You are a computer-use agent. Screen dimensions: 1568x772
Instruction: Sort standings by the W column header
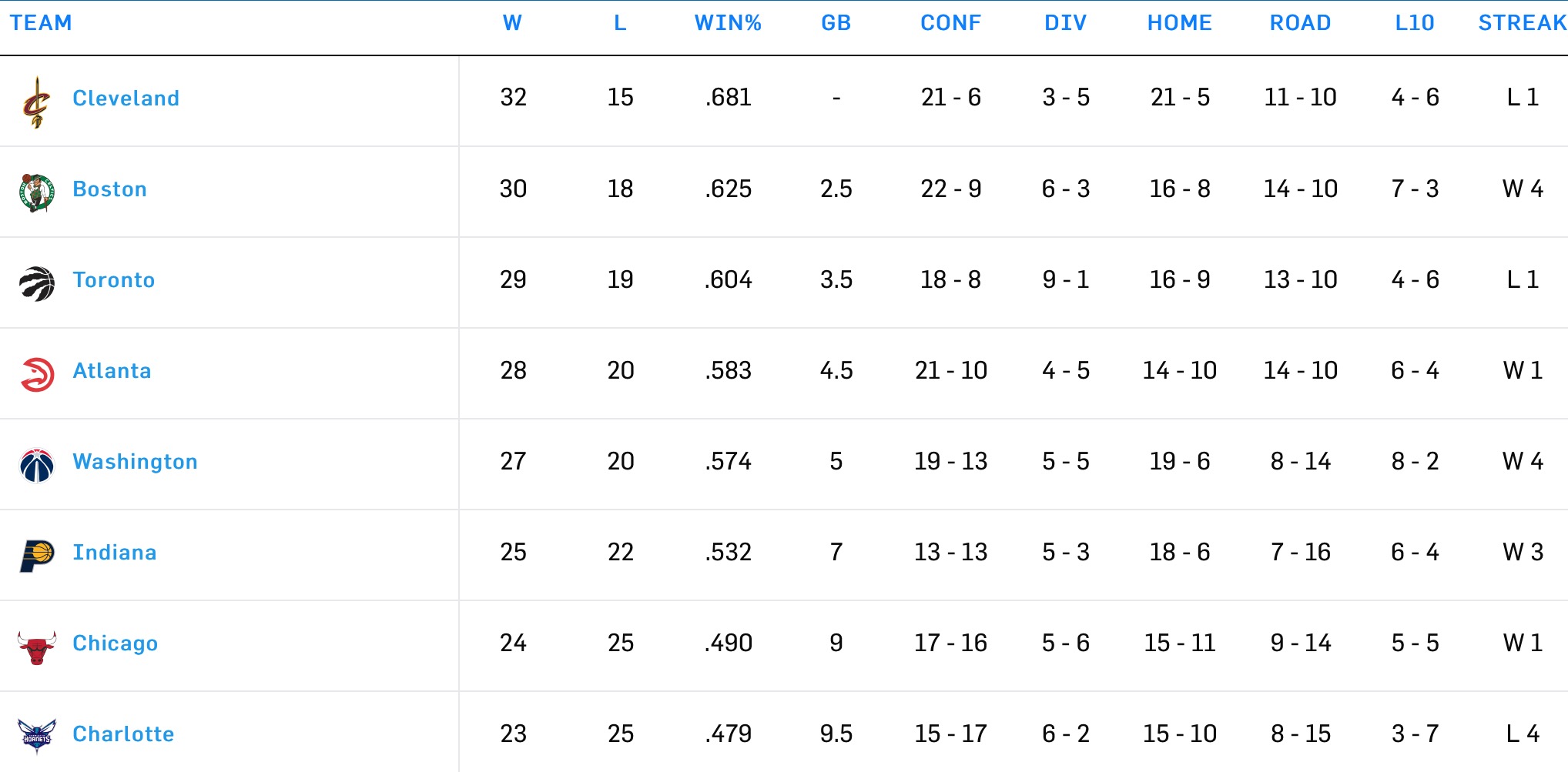pyautogui.click(x=512, y=23)
